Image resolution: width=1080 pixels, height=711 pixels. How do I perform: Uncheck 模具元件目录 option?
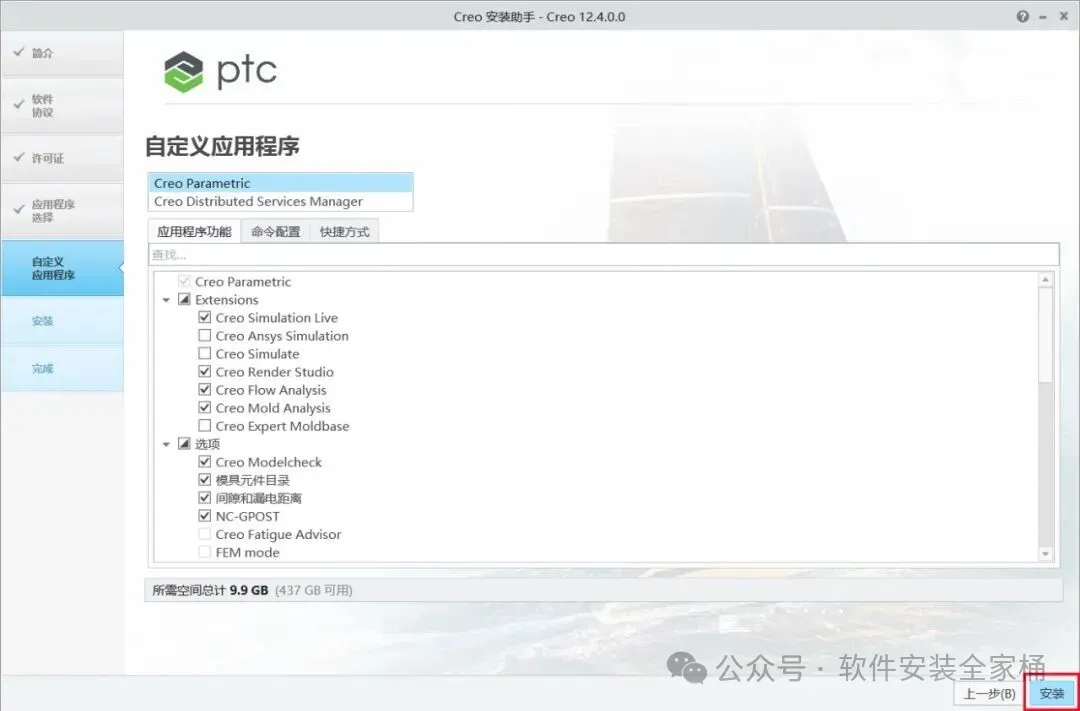[205, 480]
